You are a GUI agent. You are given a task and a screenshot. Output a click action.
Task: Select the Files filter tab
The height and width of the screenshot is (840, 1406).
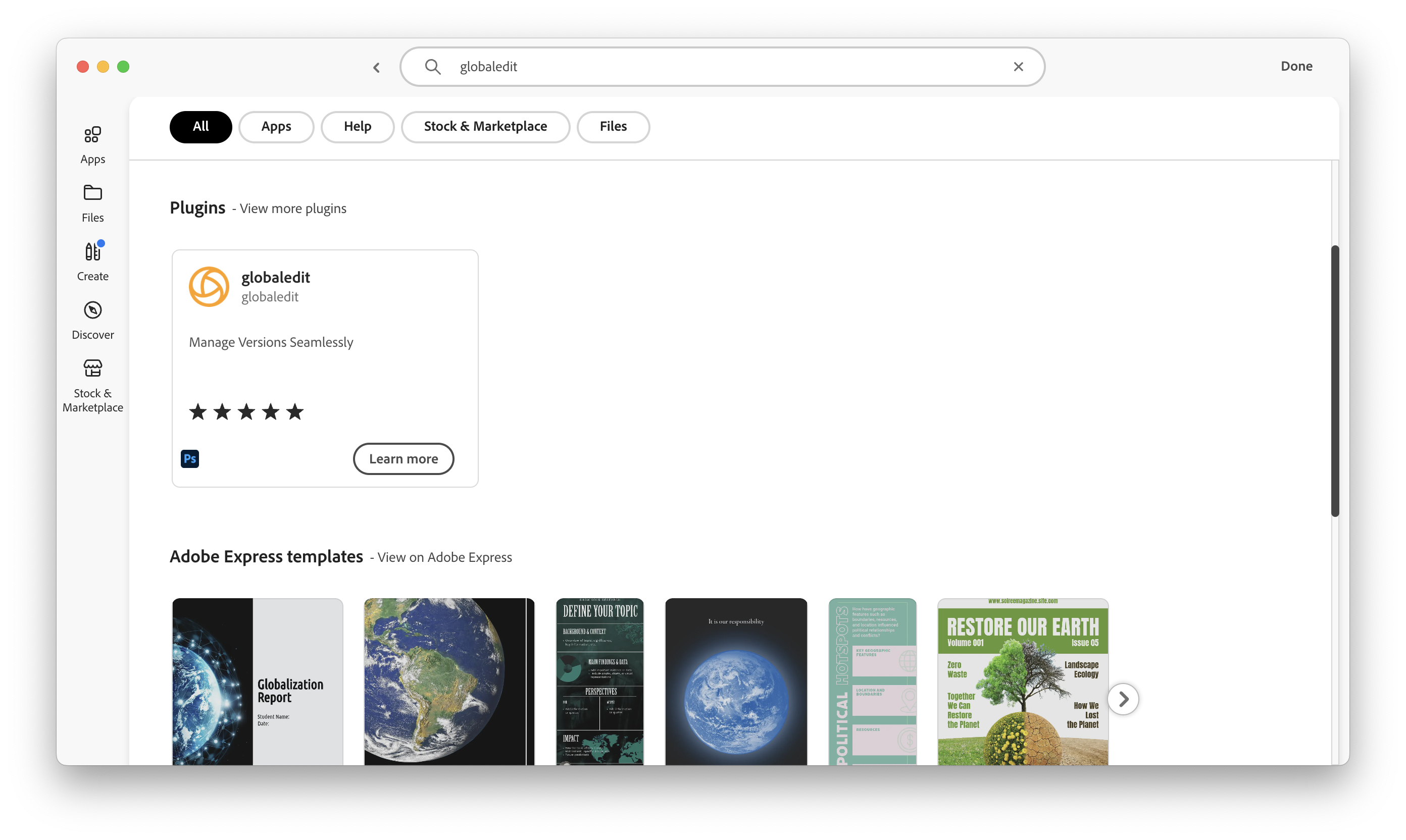point(613,127)
